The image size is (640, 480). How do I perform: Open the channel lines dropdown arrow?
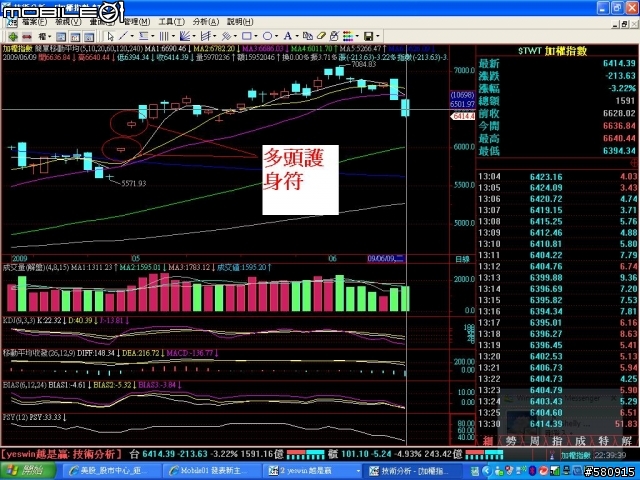[x=215, y=36]
